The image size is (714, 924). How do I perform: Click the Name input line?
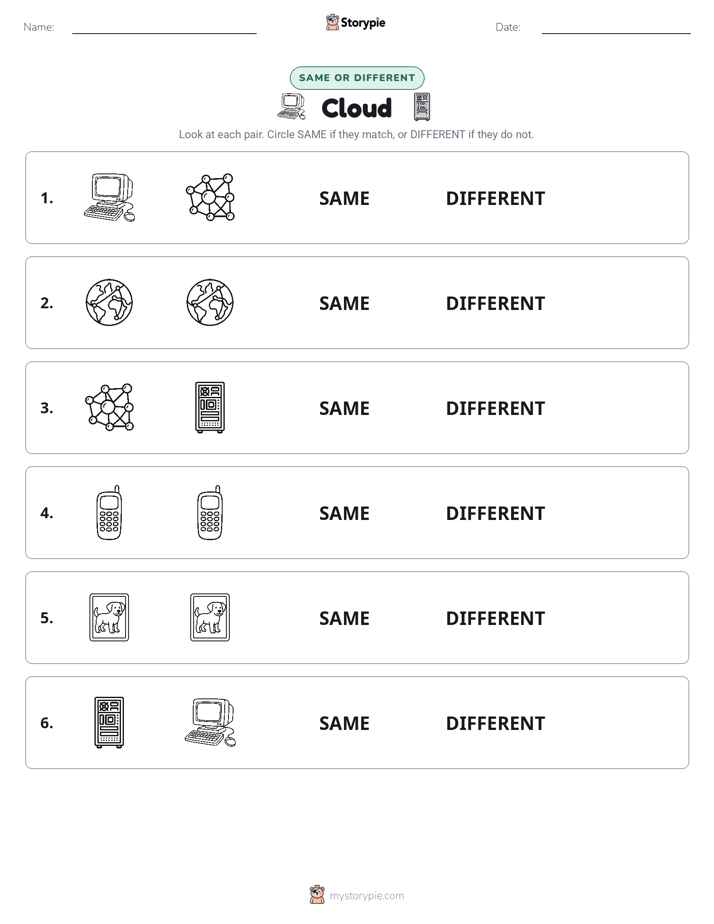point(164,28)
